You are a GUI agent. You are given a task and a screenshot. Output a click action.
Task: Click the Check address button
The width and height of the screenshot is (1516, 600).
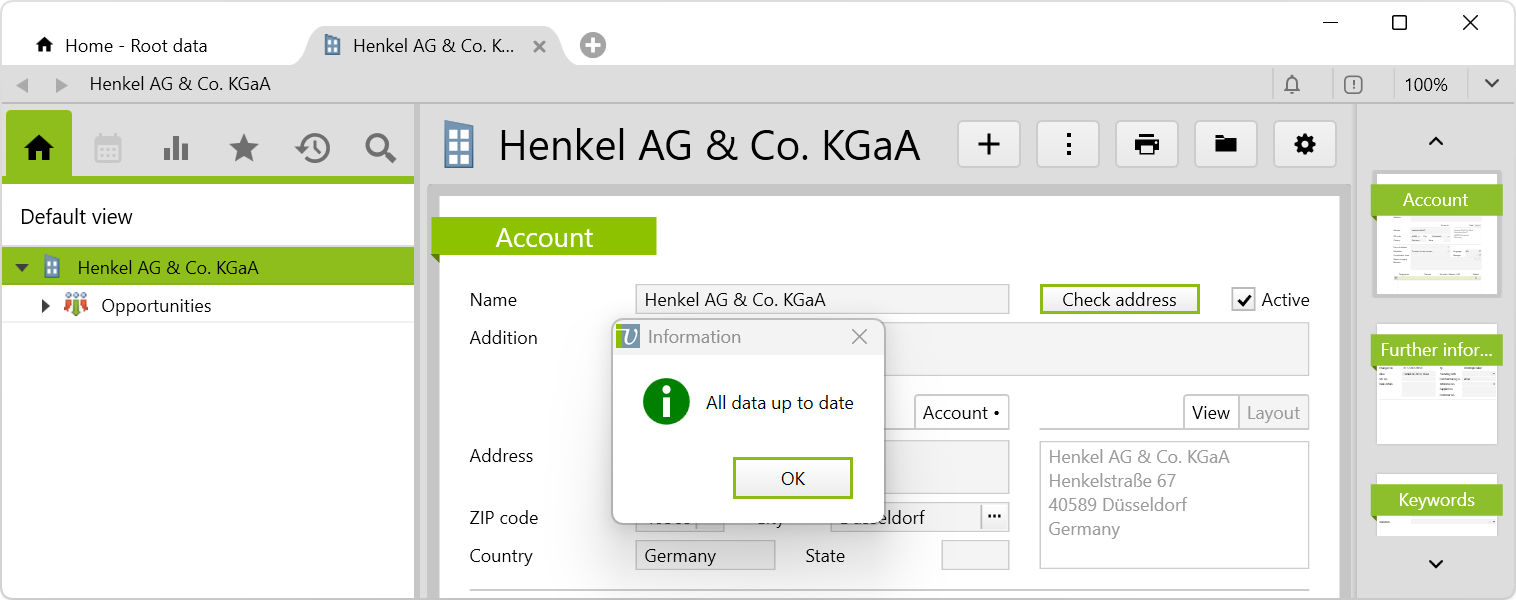point(1119,300)
